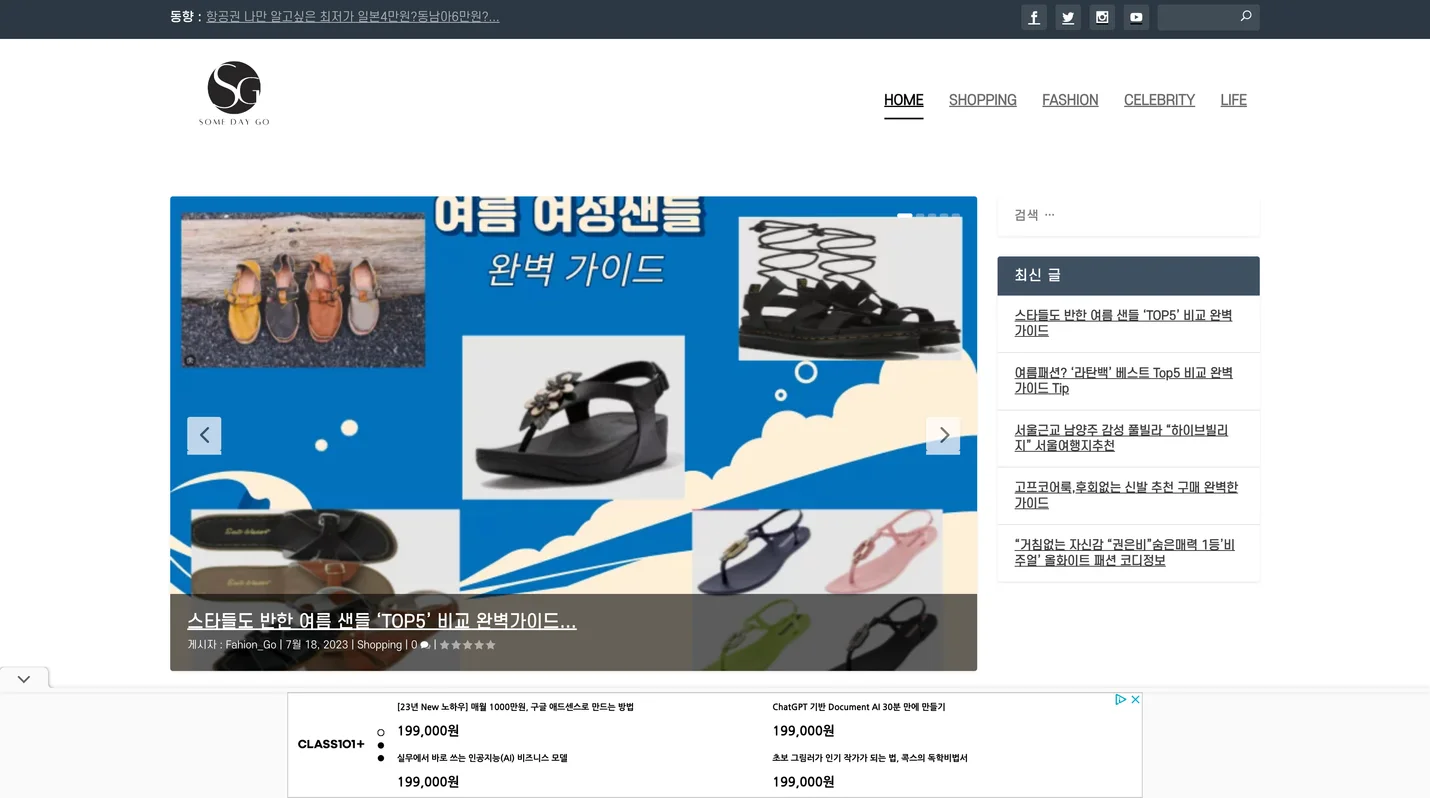Open recent post '여름패션? 라탄백 베스트 Top5'
The height and width of the screenshot is (798, 1430).
1123,380
